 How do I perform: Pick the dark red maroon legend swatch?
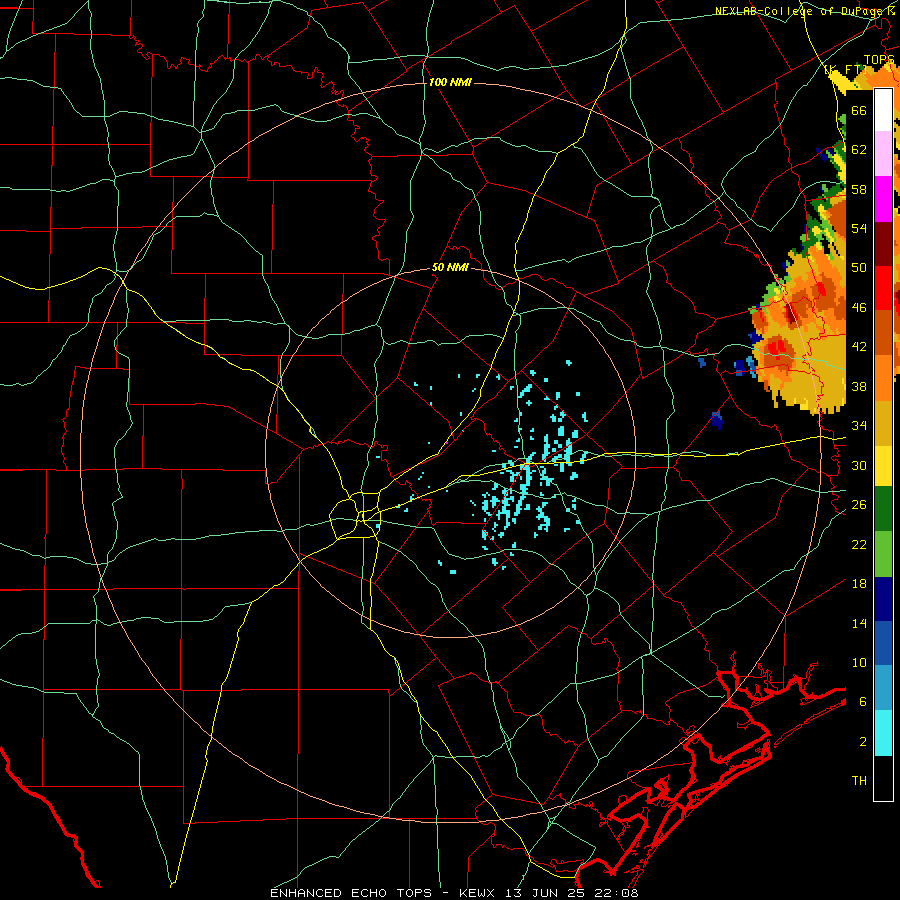[883, 244]
